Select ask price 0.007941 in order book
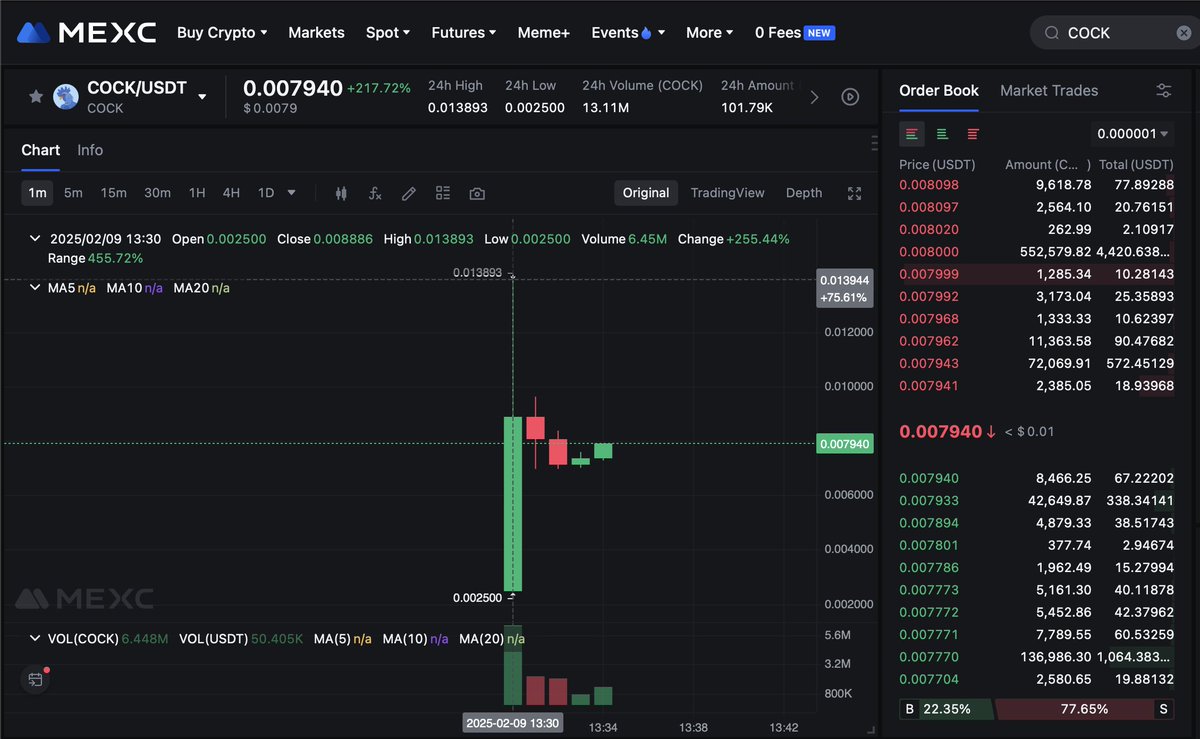Viewport: 1200px width, 739px height. [929, 385]
